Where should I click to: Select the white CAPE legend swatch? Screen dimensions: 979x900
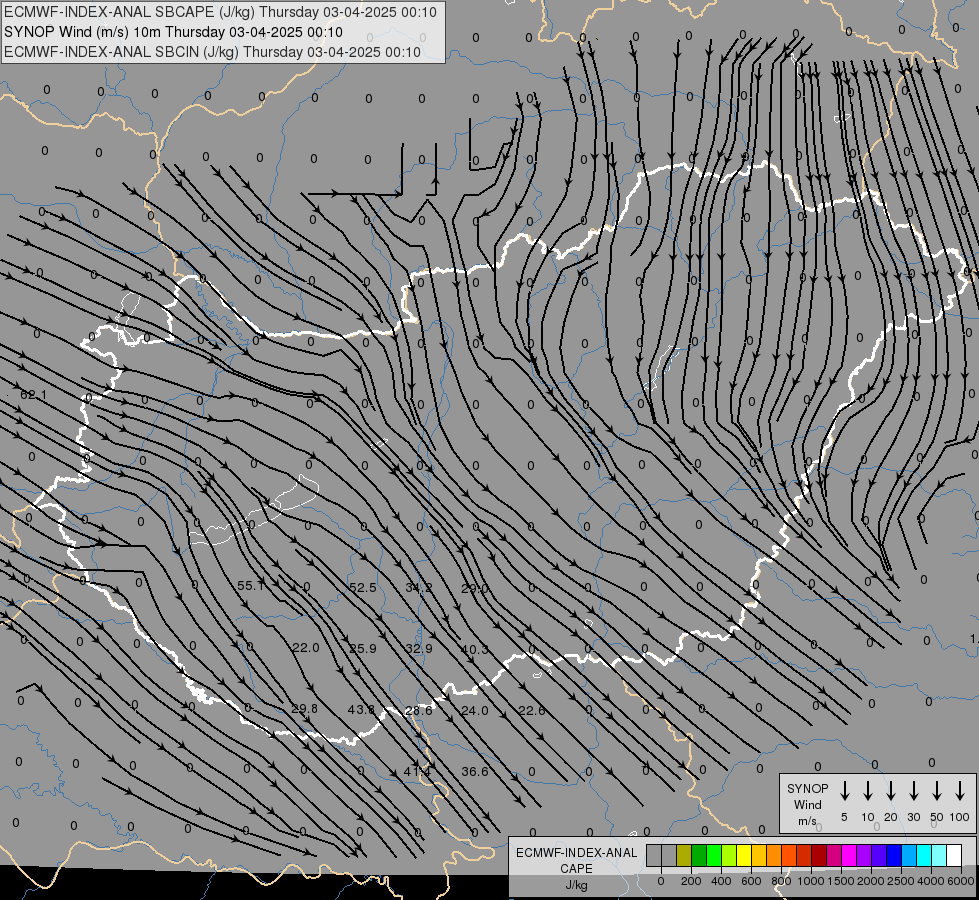click(x=953, y=855)
